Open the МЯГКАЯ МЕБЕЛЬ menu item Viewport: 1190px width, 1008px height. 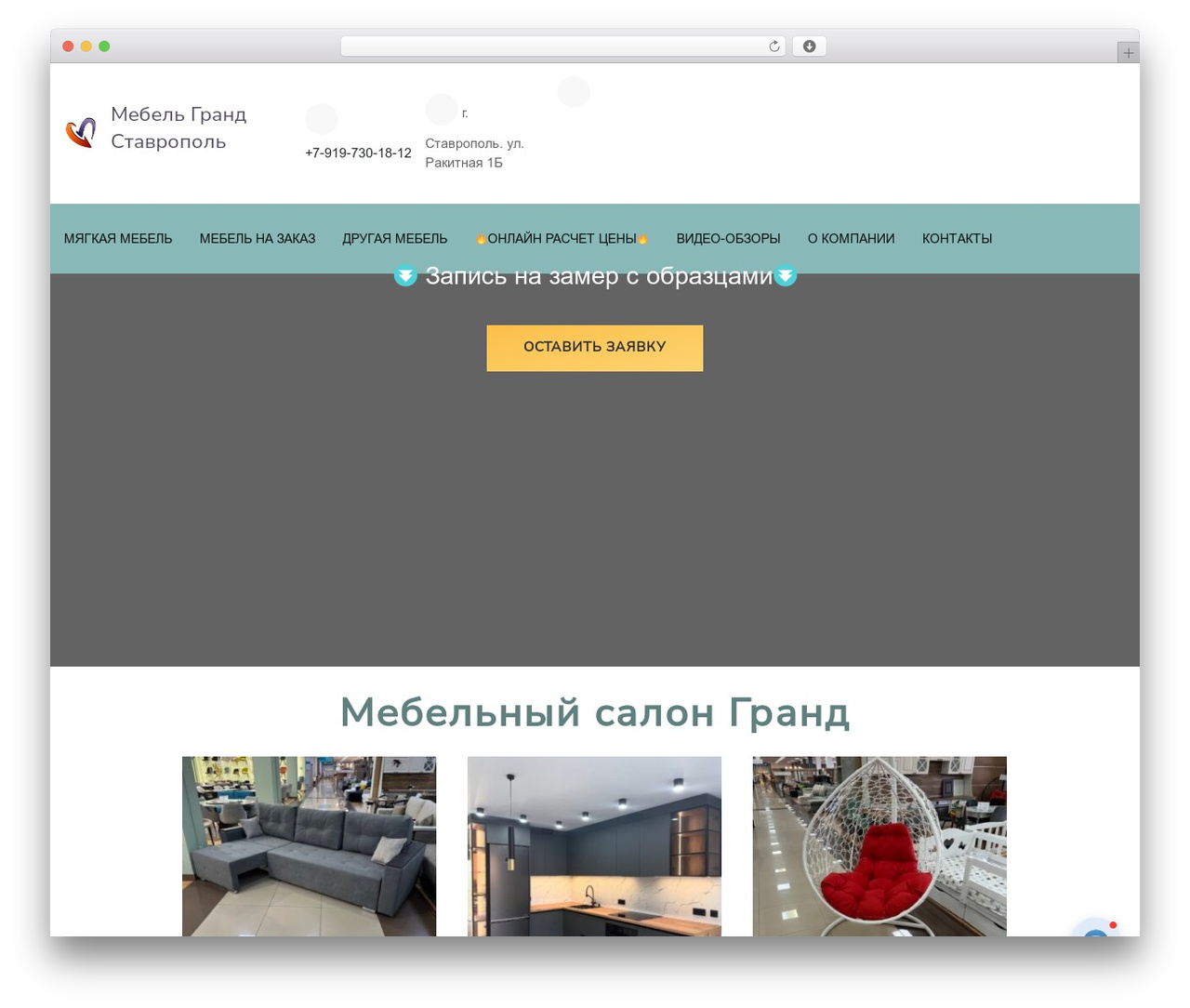point(118,239)
